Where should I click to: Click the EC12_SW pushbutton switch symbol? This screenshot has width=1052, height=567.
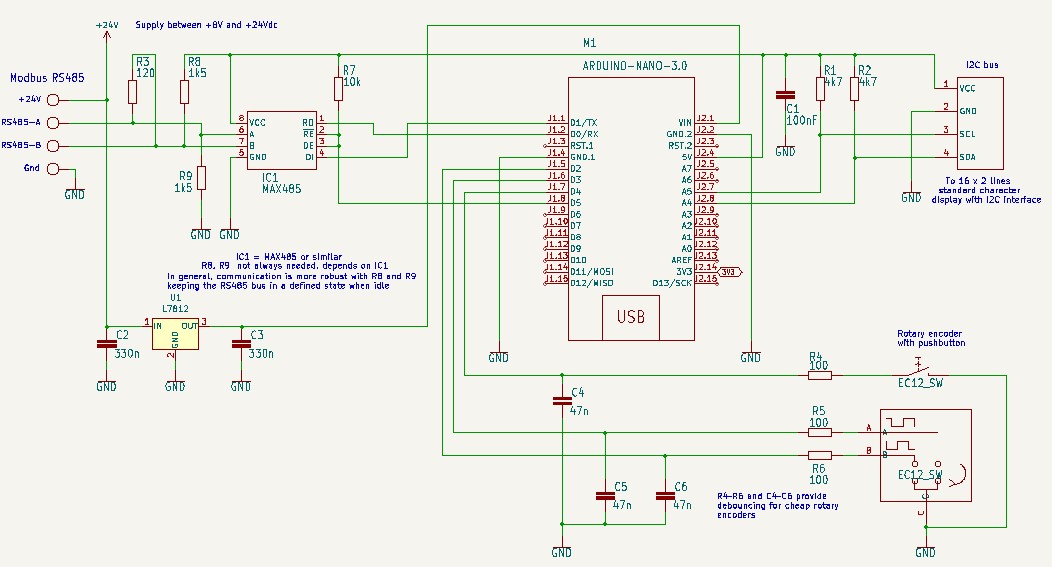[920, 368]
